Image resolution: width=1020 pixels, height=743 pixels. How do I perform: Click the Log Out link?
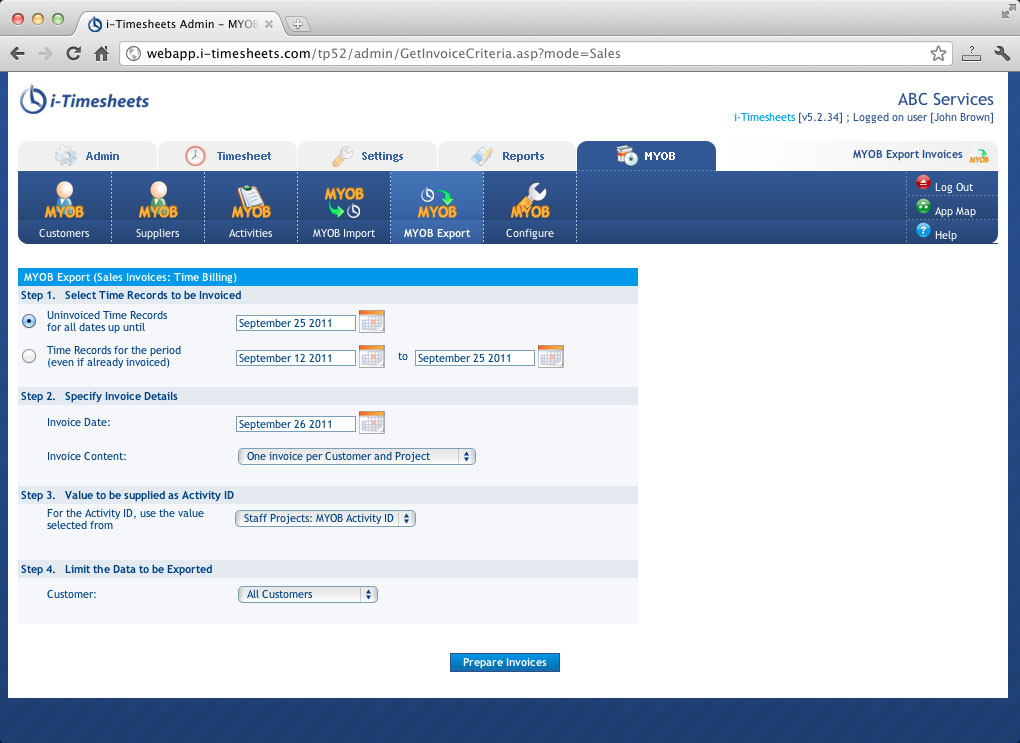point(954,187)
